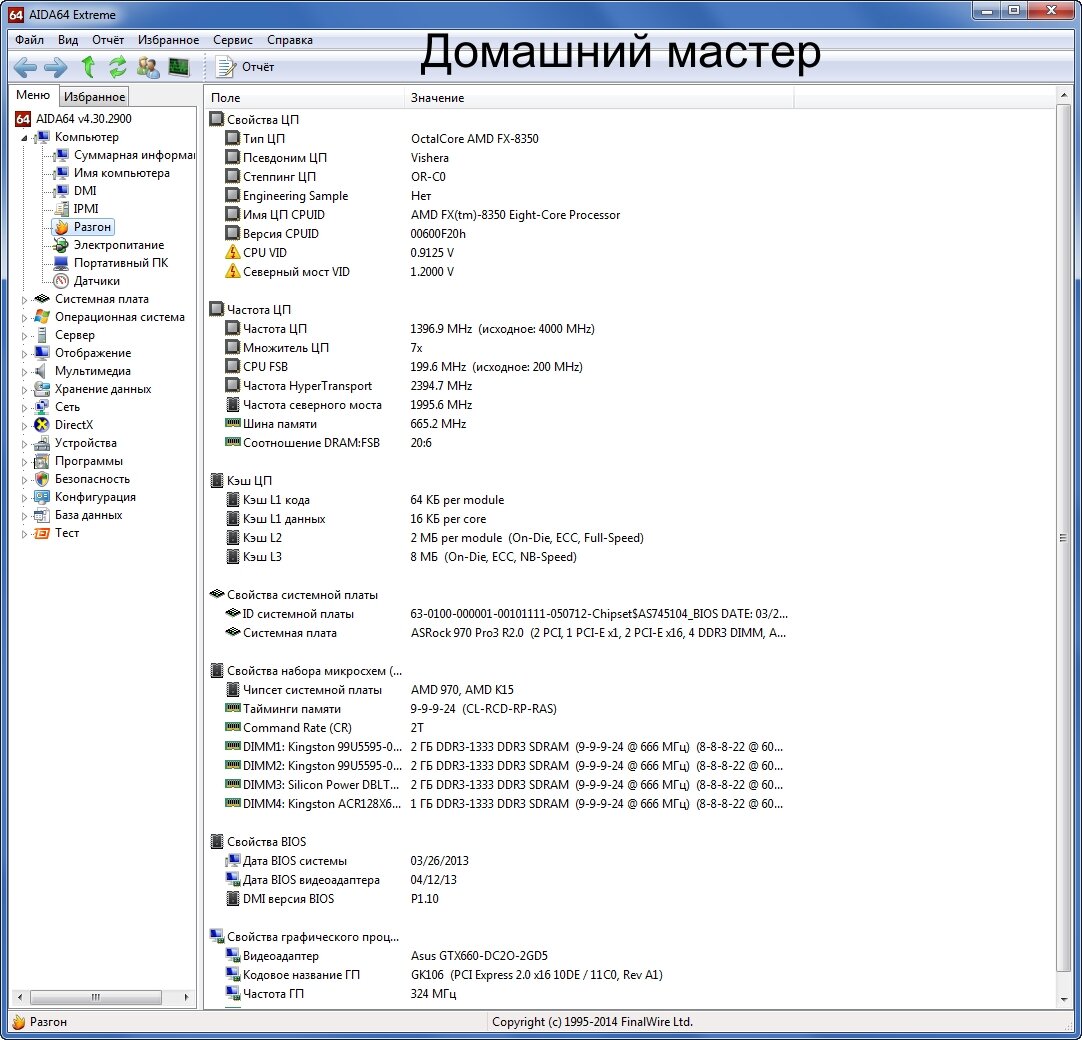The width and height of the screenshot is (1082, 1040).
Task: Click the Back navigation arrow icon
Action: 25,67
